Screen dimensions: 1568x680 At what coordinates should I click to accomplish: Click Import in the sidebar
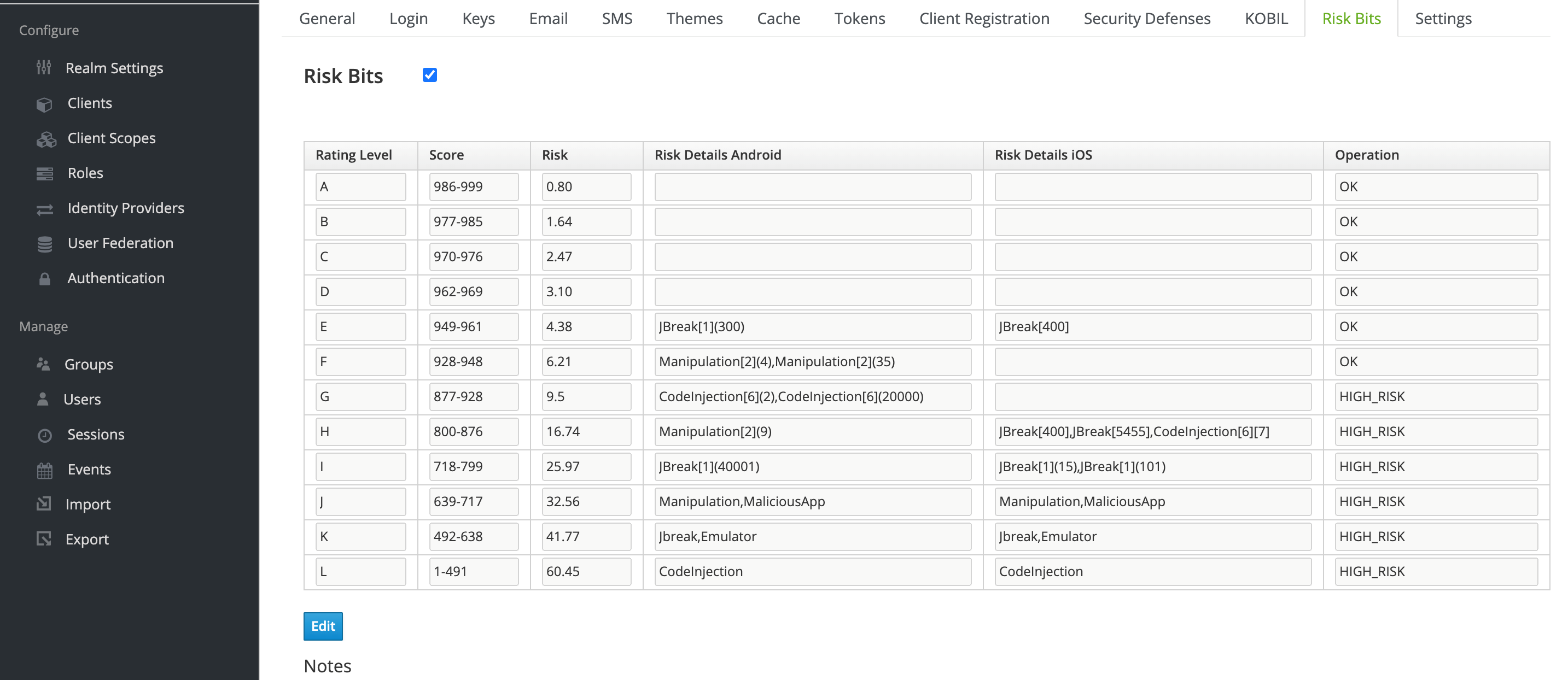[88, 504]
